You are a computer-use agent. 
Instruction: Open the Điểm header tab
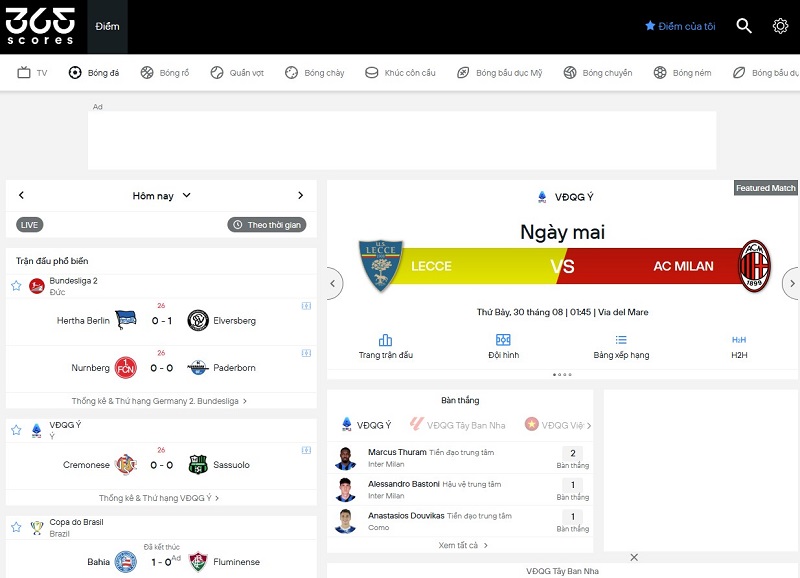tap(107, 27)
